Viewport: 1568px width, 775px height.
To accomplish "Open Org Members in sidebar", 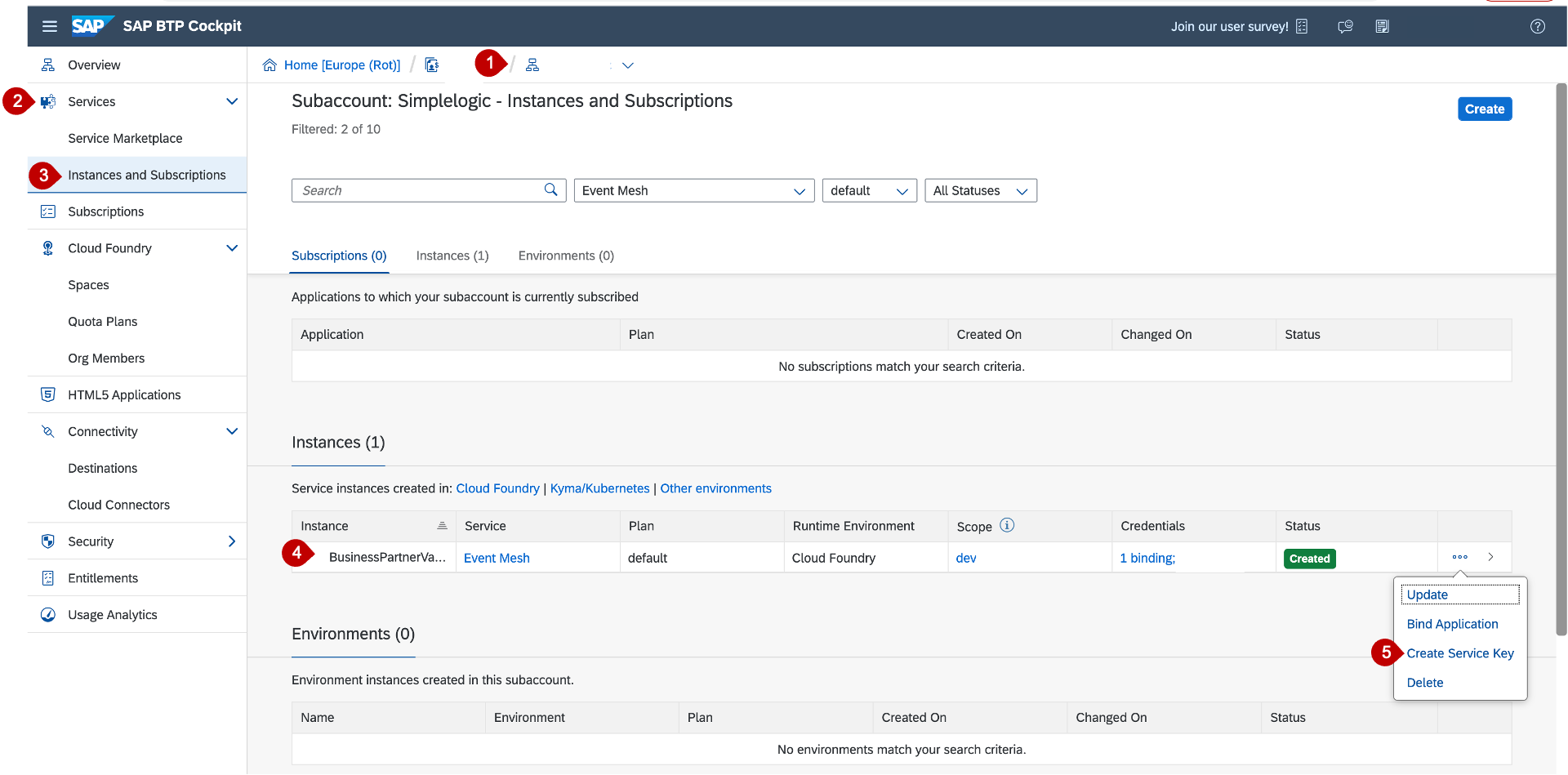I will [x=106, y=359].
